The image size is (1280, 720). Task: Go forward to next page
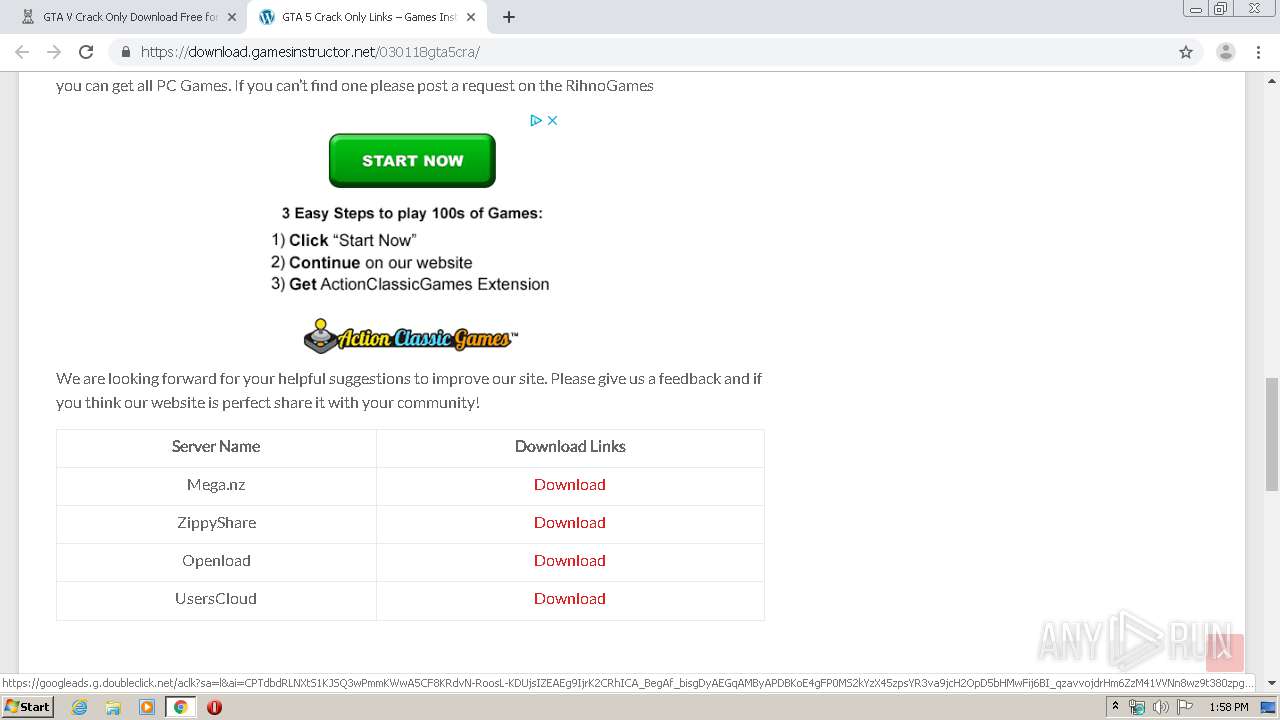pos(54,52)
